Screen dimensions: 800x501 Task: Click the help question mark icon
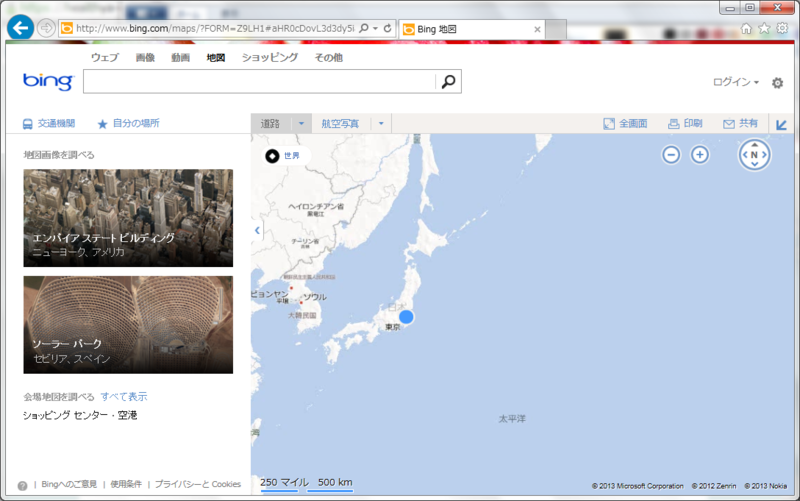[22, 486]
